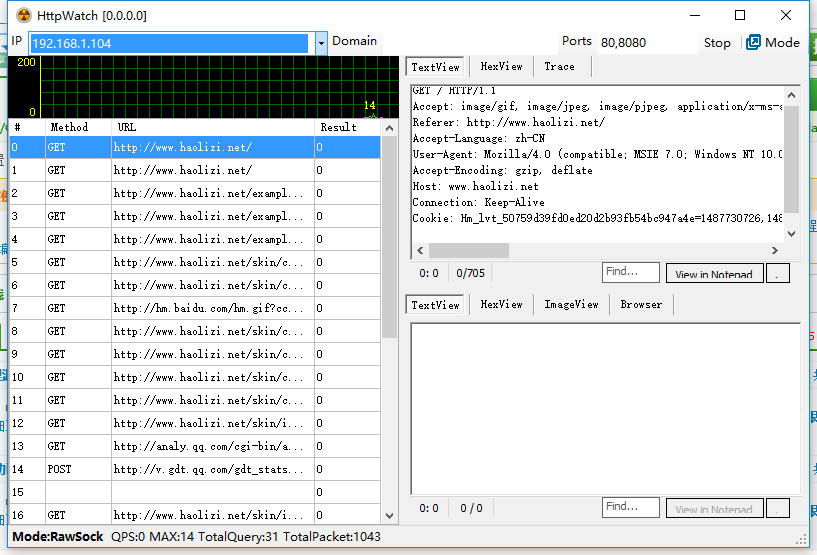Image resolution: width=817 pixels, height=555 pixels.
Task: Click the Host: www.haolizi.net header line
Action: (x=475, y=186)
